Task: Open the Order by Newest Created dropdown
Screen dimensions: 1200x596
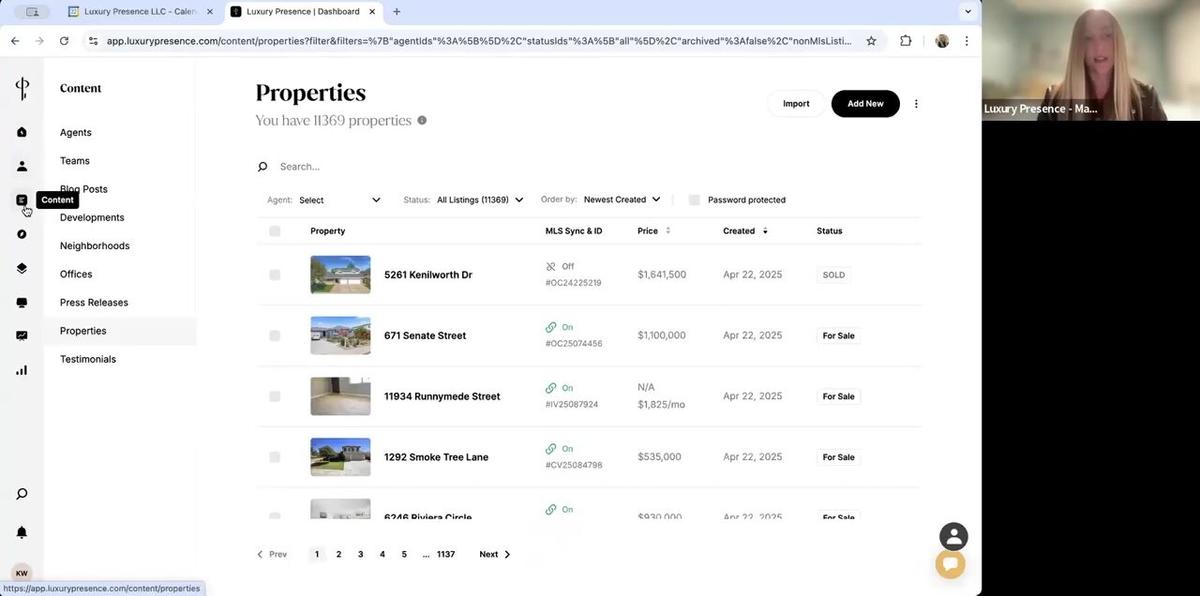Action: [622, 200]
